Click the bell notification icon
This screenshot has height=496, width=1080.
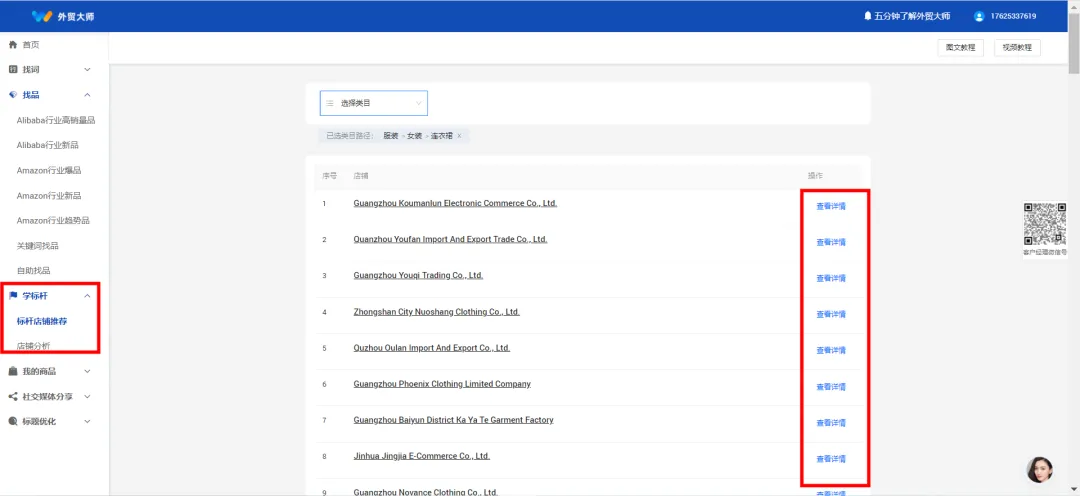(x=868, y=16)
